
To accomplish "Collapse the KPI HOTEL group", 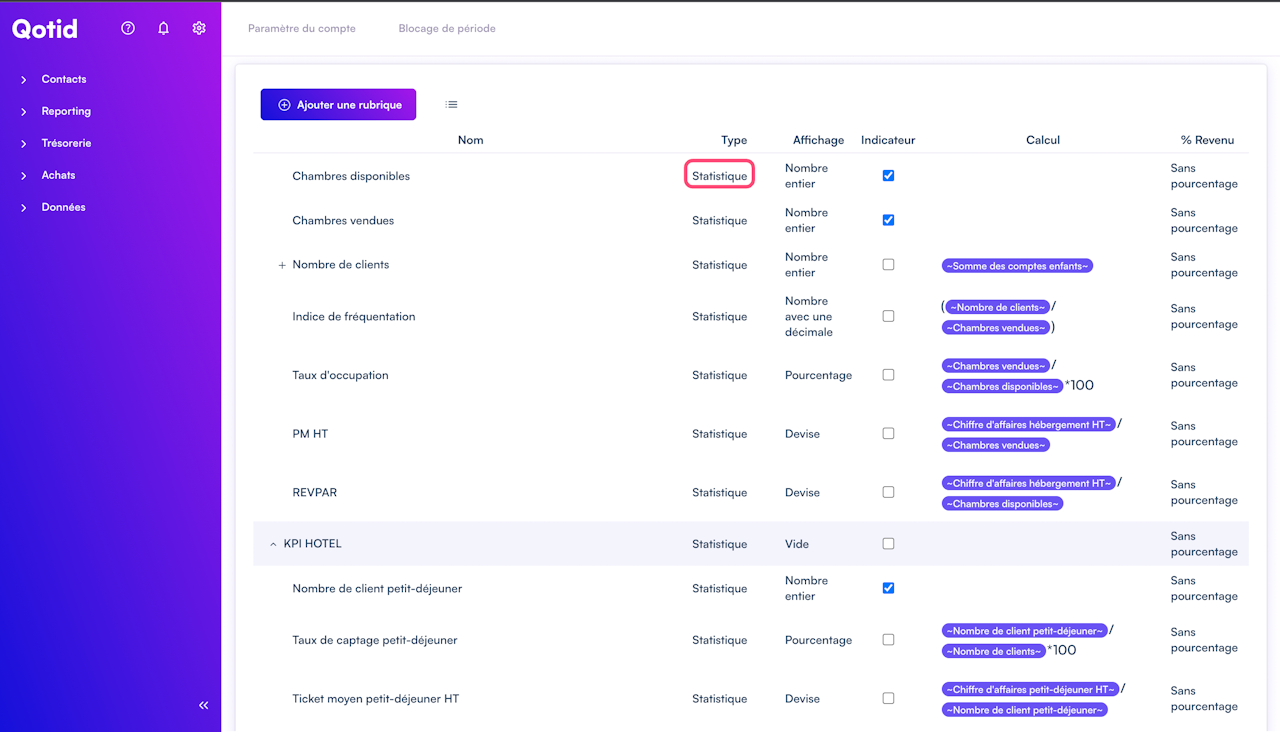I will coord(273,545).
